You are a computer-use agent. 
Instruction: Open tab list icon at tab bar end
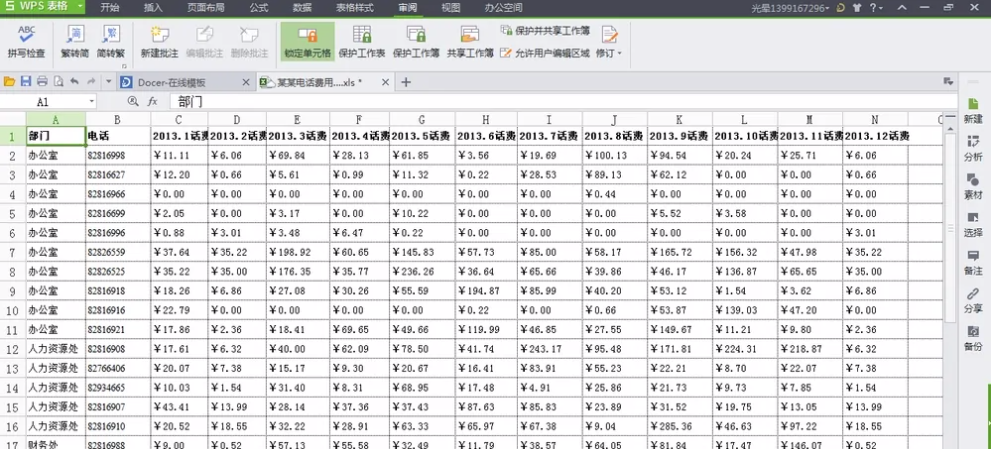click(x=947, y=82)
